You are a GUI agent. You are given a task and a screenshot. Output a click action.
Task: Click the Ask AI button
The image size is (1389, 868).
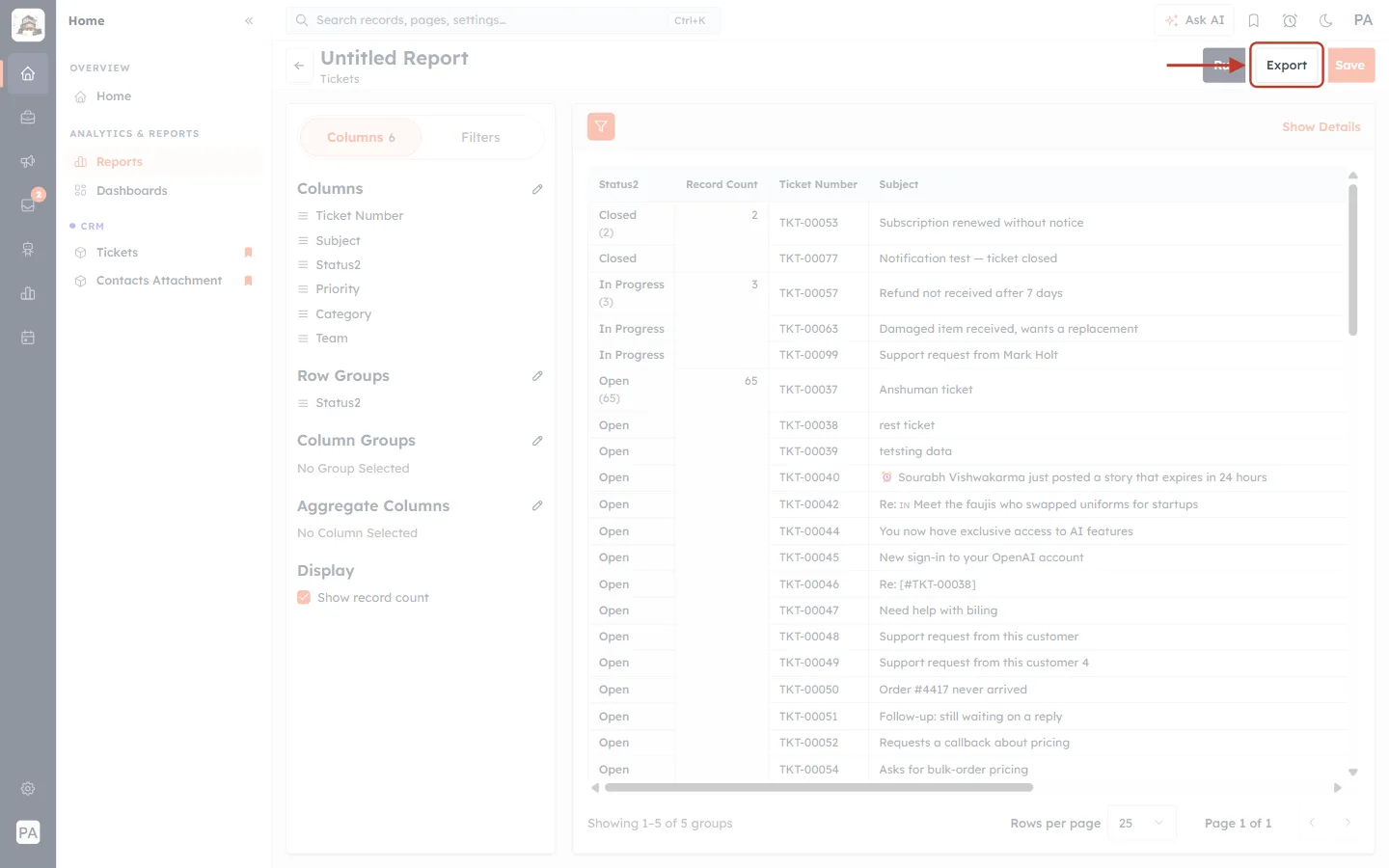(1194, 20)
